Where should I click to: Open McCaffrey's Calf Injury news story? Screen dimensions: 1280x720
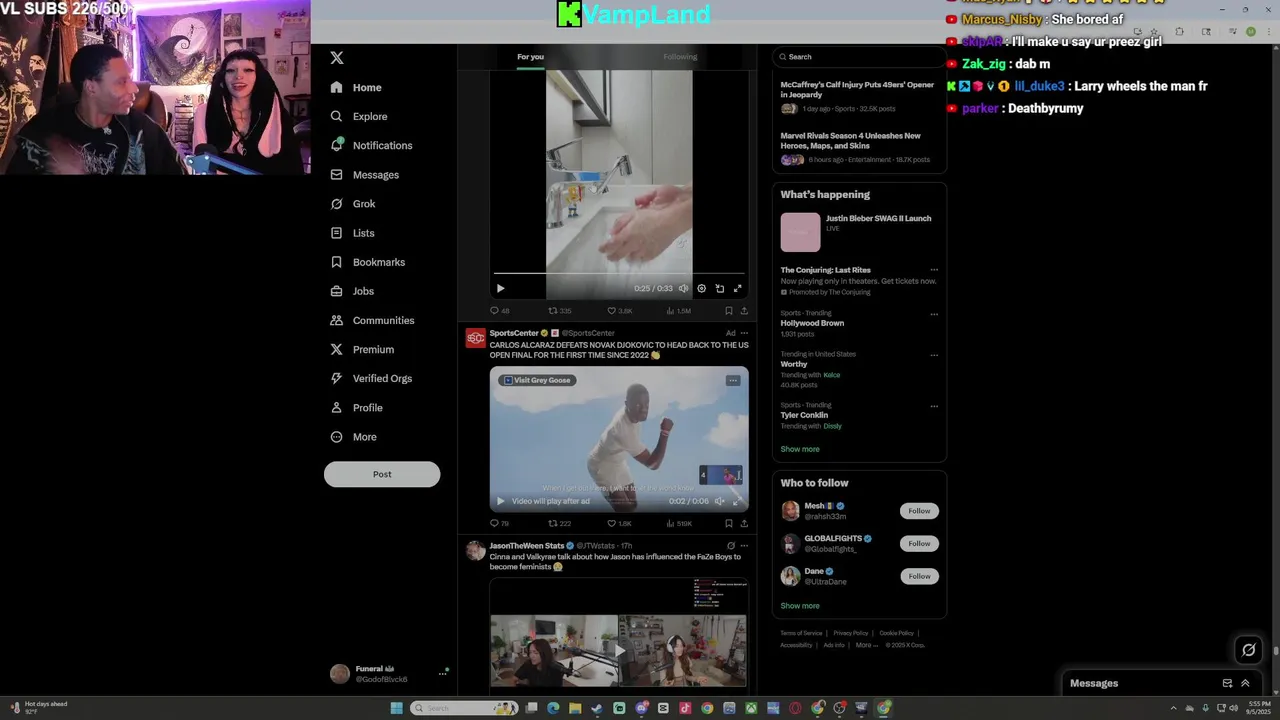point(859,97)
